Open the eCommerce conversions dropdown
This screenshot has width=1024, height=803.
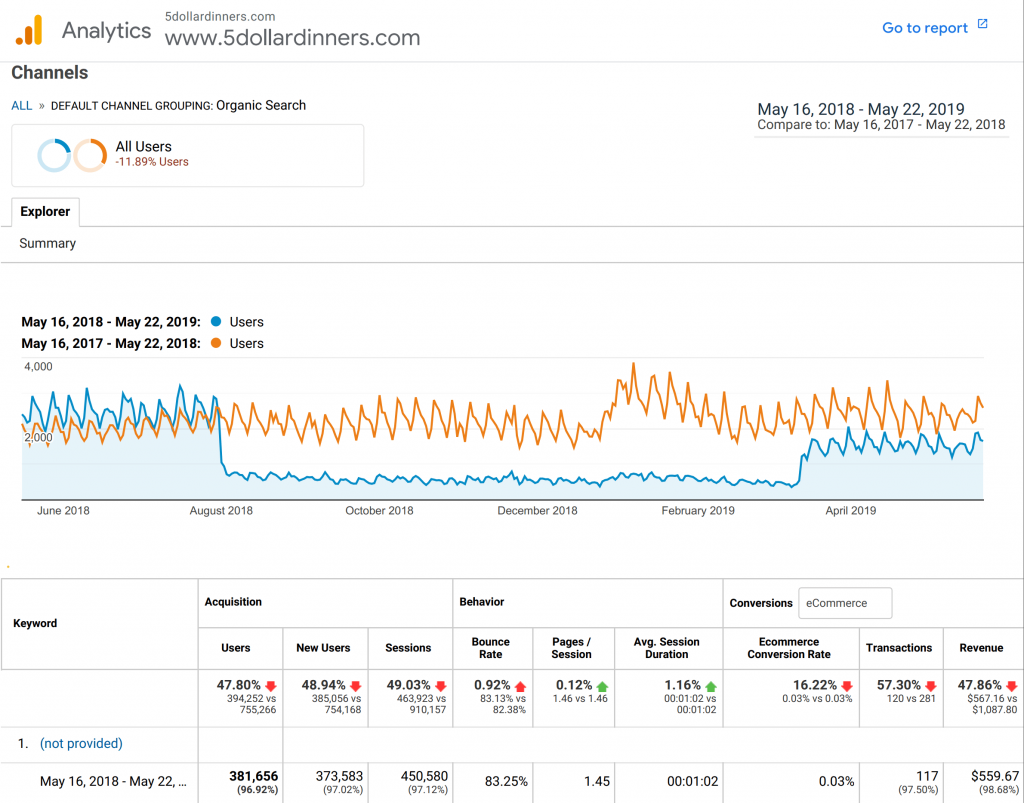845,603
